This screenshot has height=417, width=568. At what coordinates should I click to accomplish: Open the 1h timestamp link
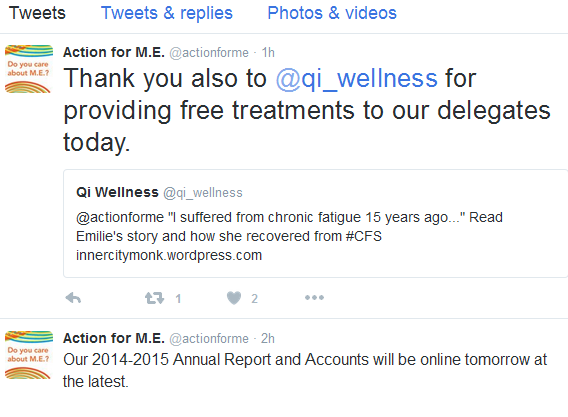[x=268, y=53]
